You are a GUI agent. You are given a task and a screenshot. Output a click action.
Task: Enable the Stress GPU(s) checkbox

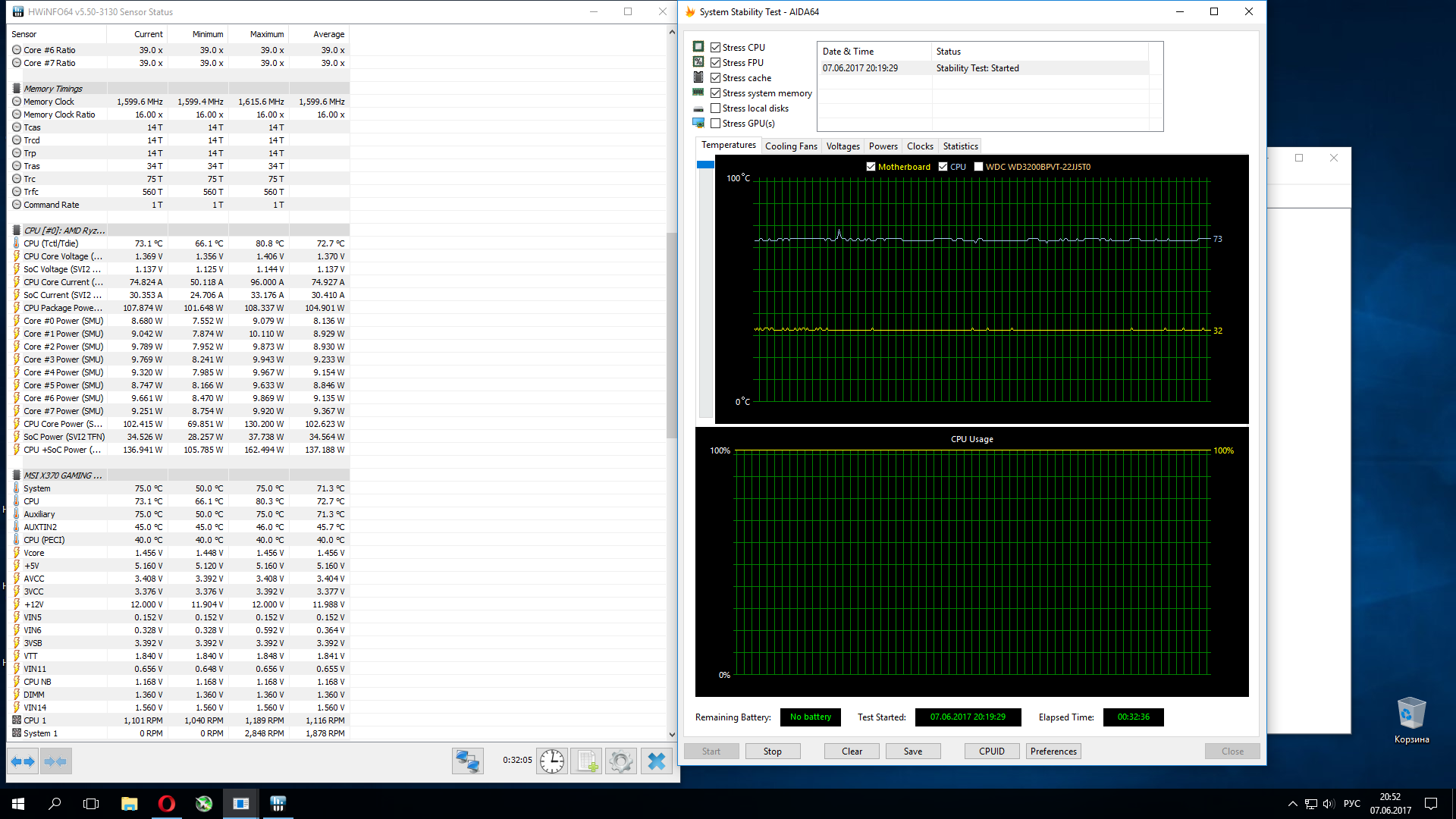click(x=715, y=124)
